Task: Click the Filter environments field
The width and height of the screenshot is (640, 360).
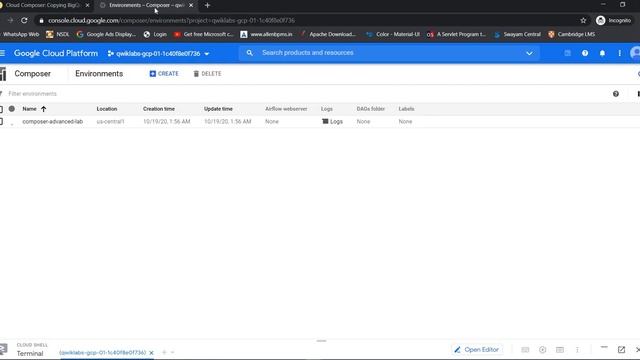Action: click(33, 94)
